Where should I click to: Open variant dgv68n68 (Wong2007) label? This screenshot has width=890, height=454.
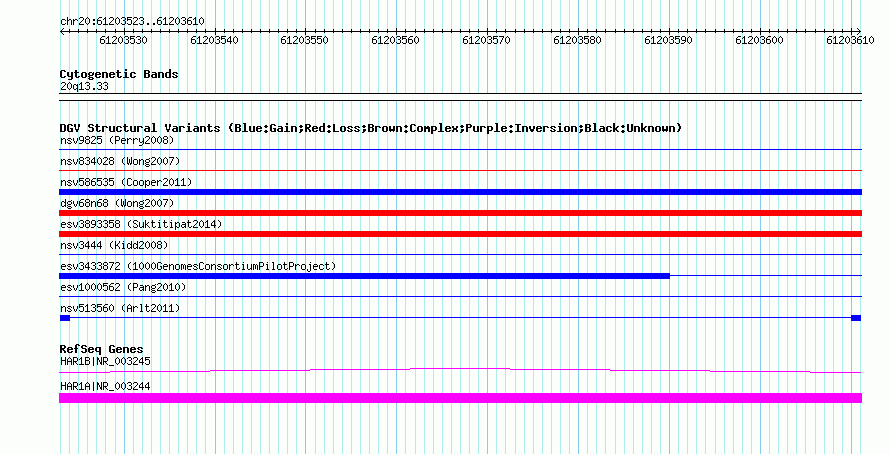pyautogui.click(x=117, y=203)
